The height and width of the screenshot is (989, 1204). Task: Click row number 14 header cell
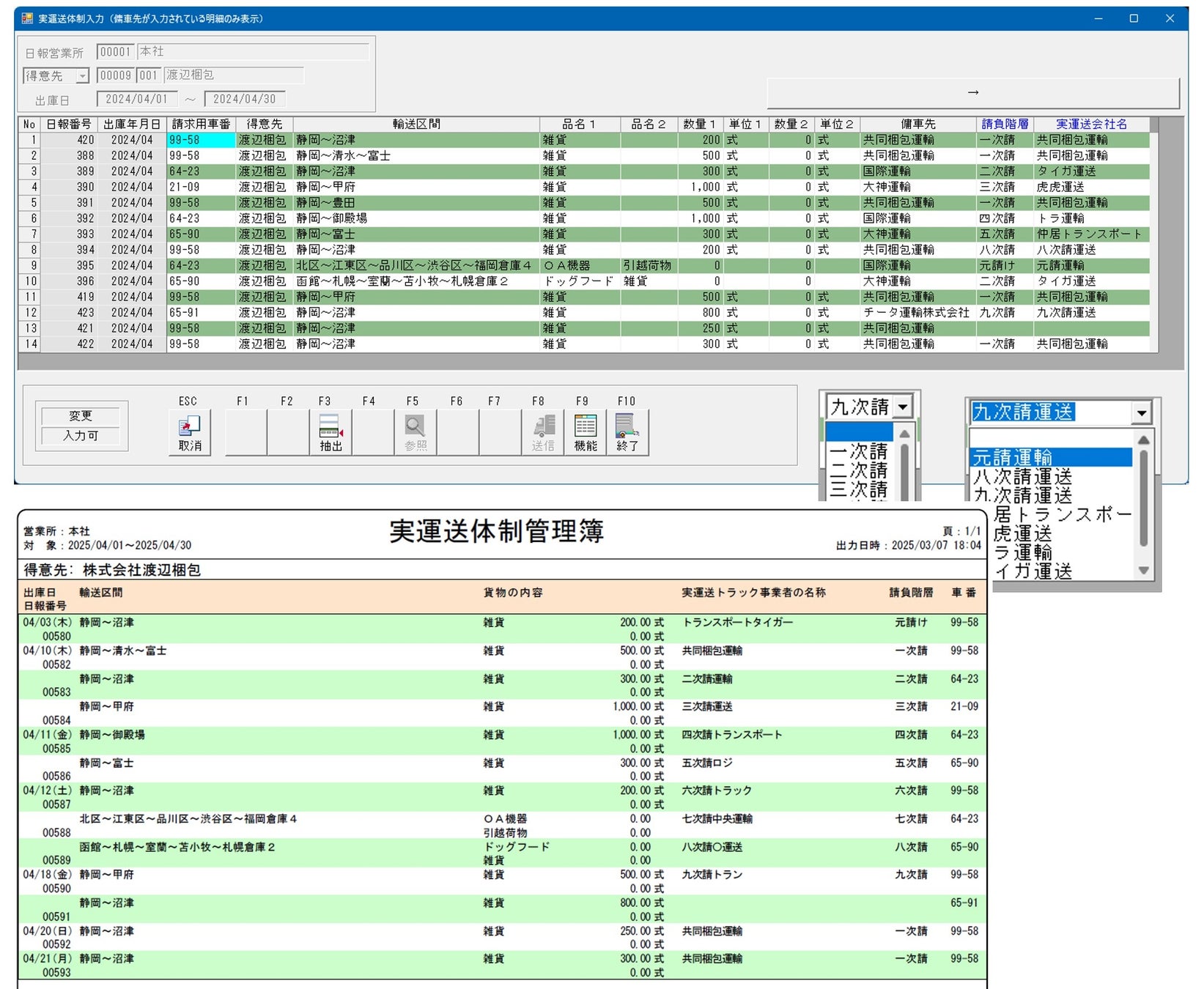[x=29, y=344]
